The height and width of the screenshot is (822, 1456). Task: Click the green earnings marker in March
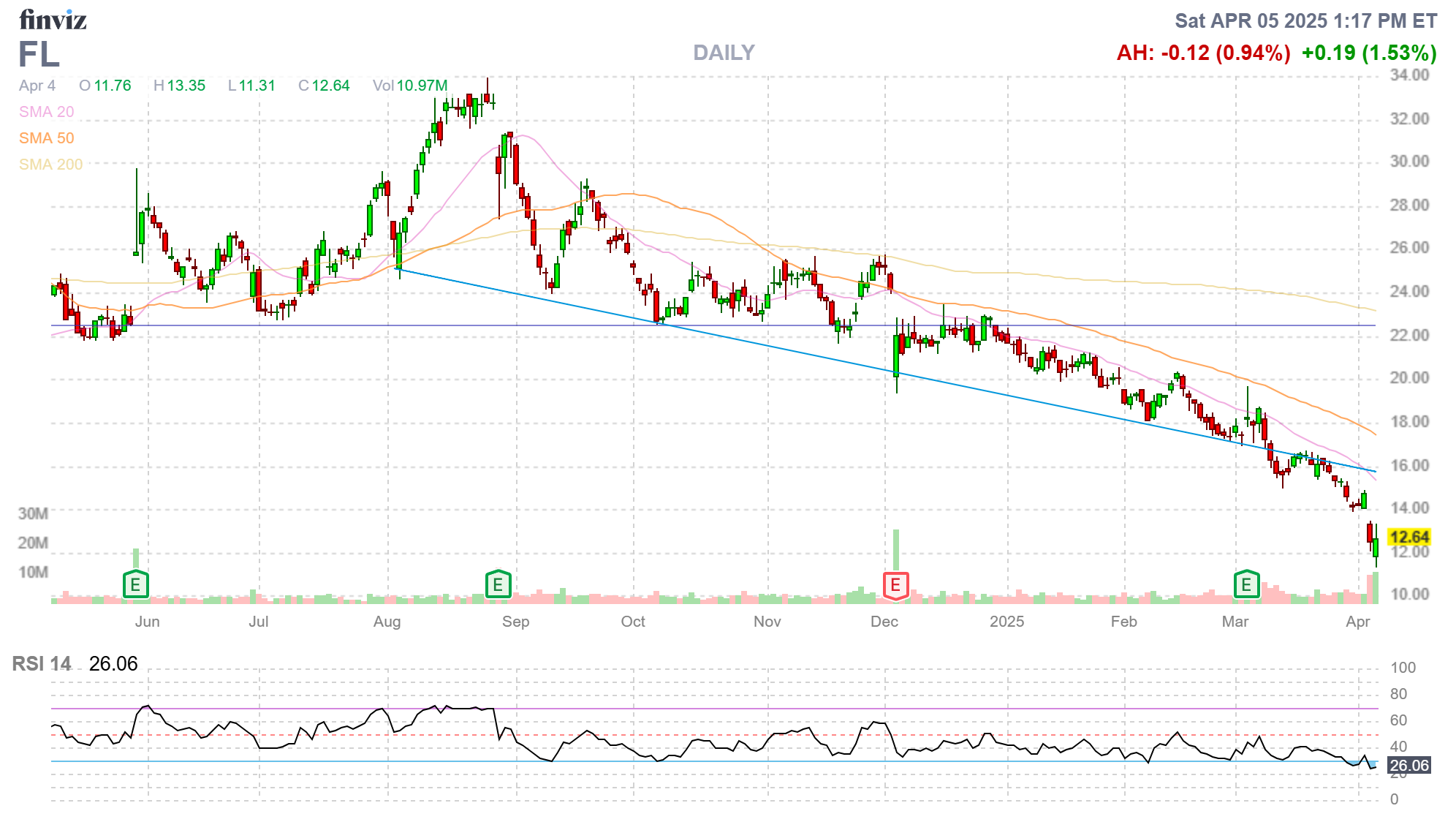coord(1246,584)
